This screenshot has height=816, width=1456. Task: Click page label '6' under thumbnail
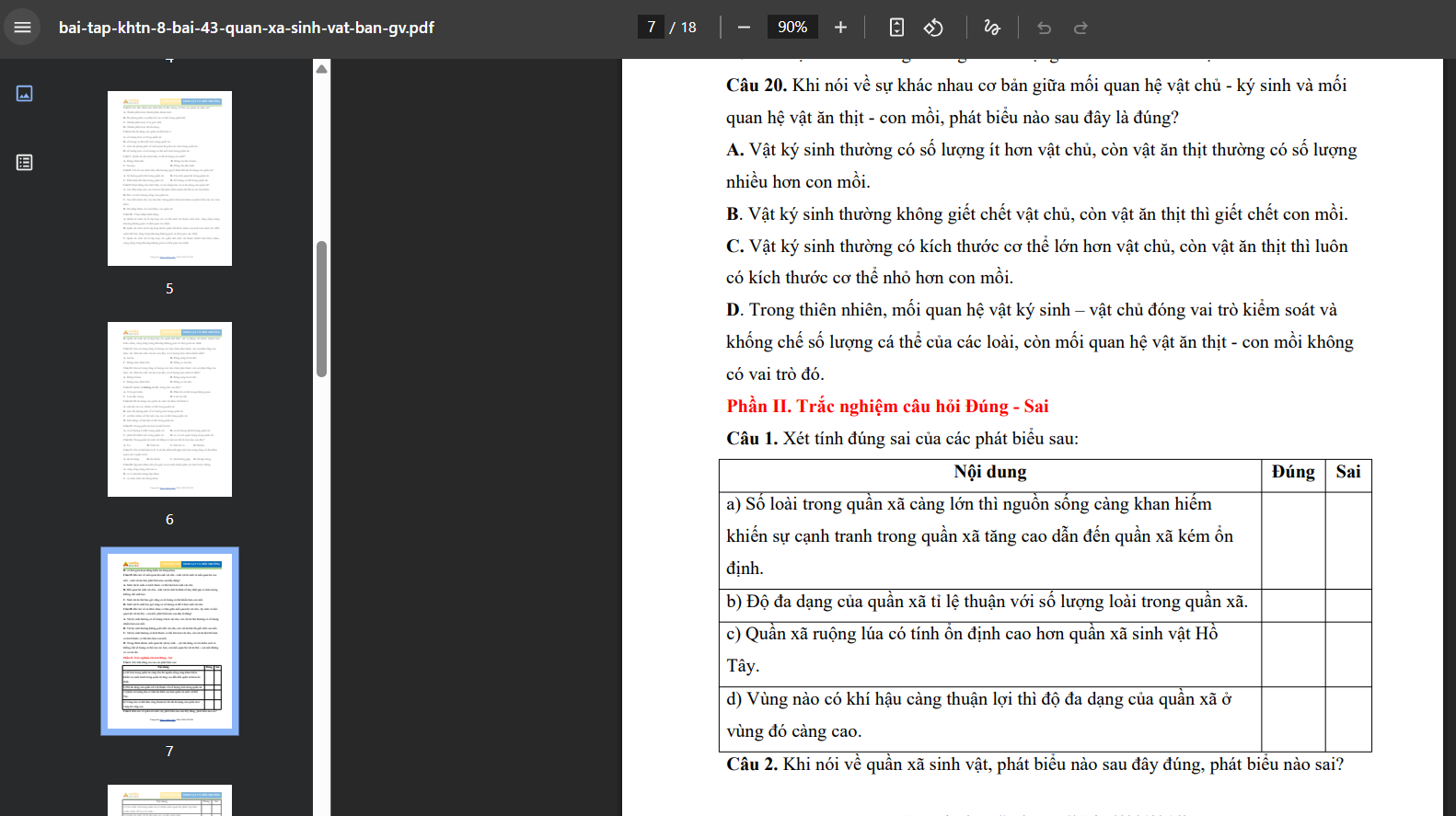click(x=169, y=520)
